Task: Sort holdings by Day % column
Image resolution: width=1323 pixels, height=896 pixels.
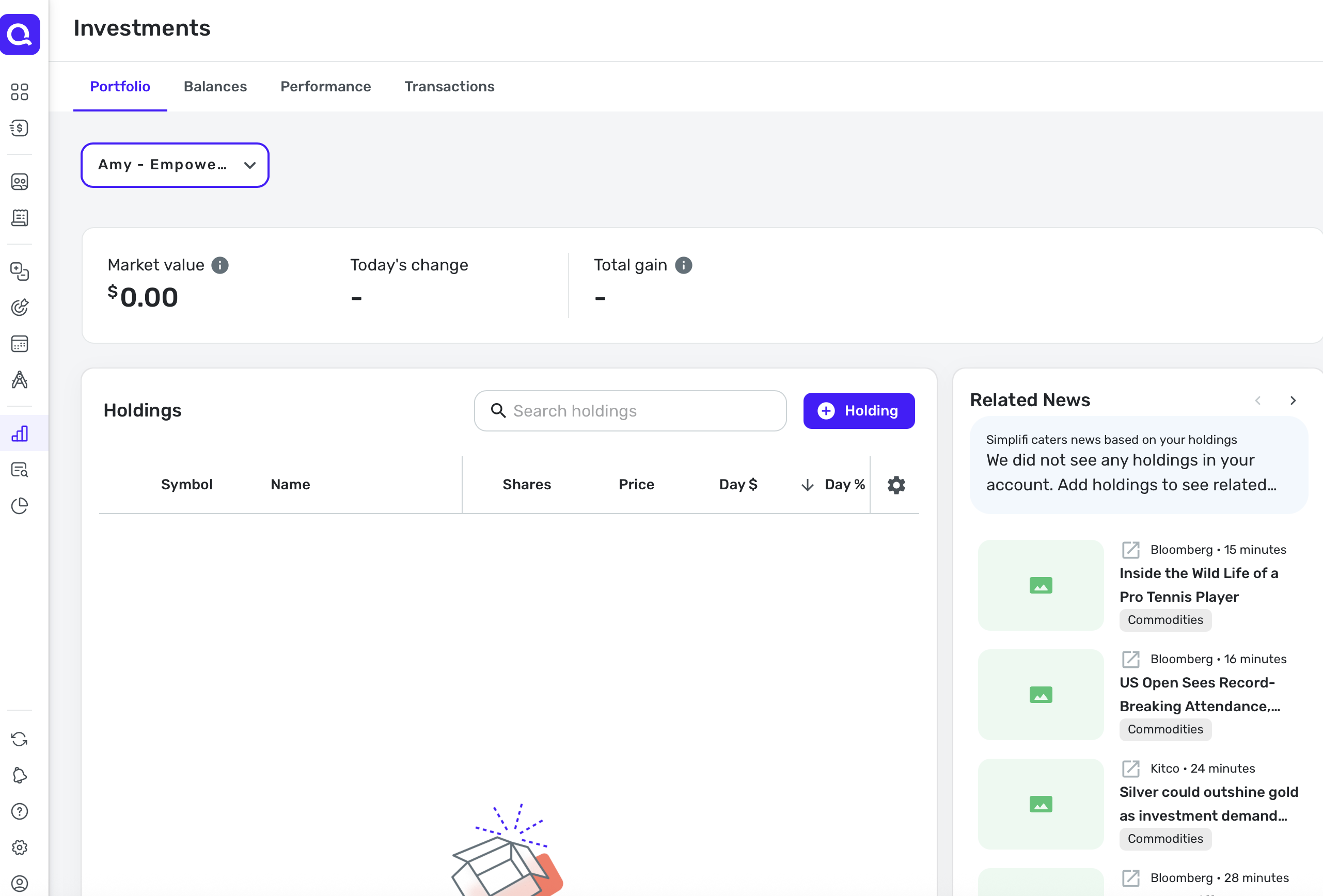Action: (x=844, y=485)
